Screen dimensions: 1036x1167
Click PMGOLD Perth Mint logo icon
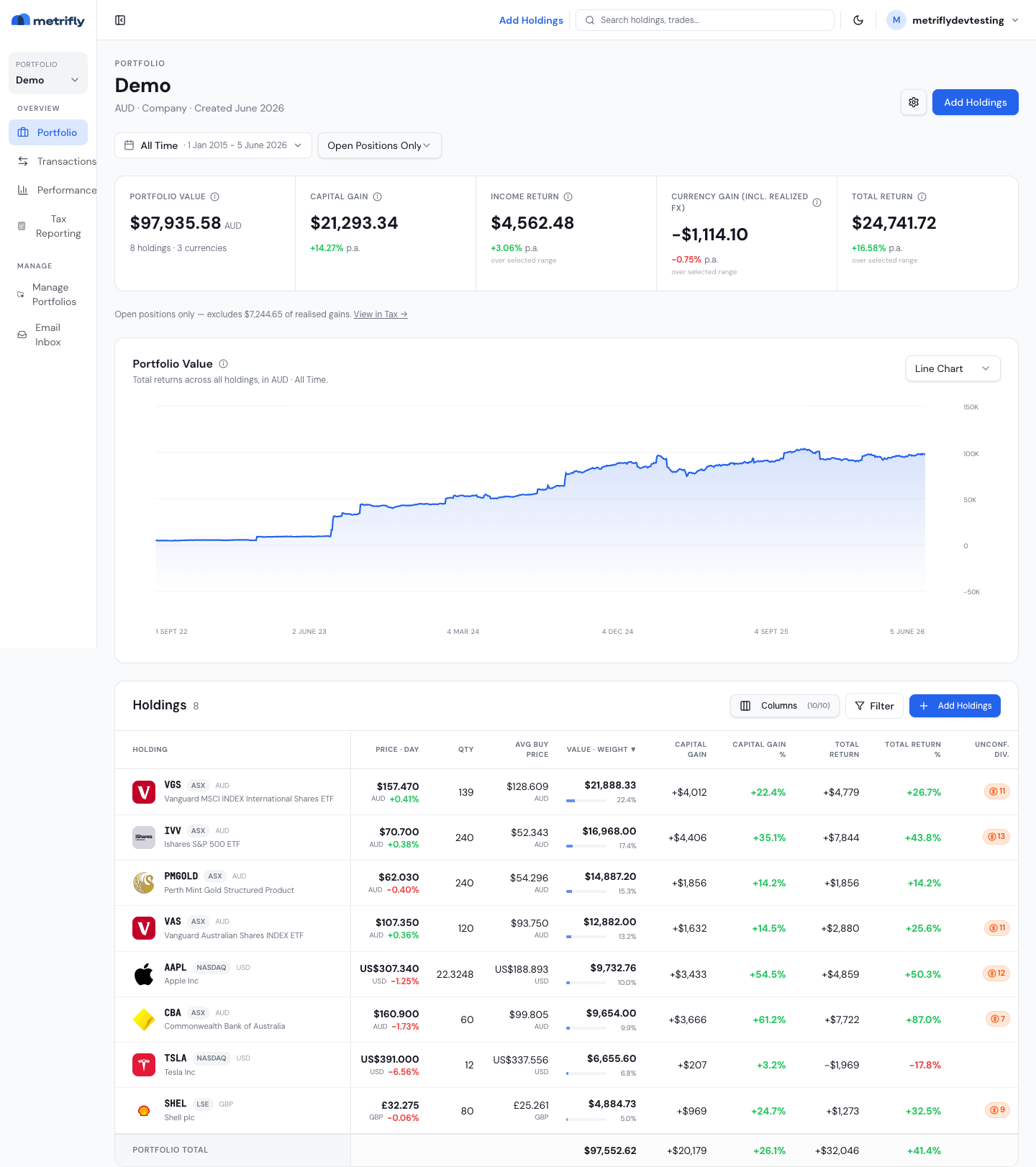(144, 883)
